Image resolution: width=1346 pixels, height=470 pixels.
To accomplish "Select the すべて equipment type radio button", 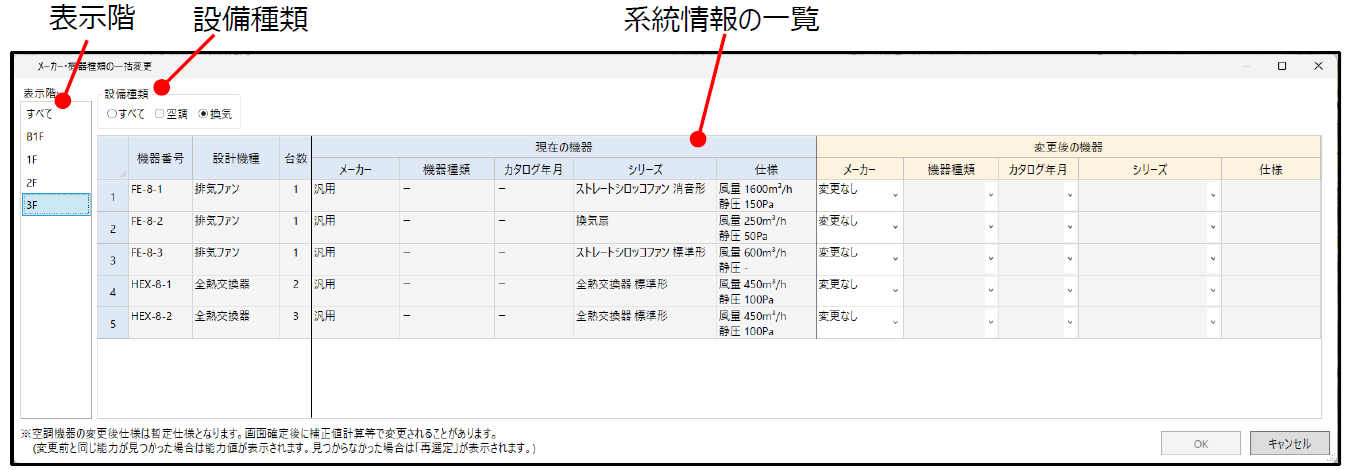I will pyautogui.click(x=111, y=114).
